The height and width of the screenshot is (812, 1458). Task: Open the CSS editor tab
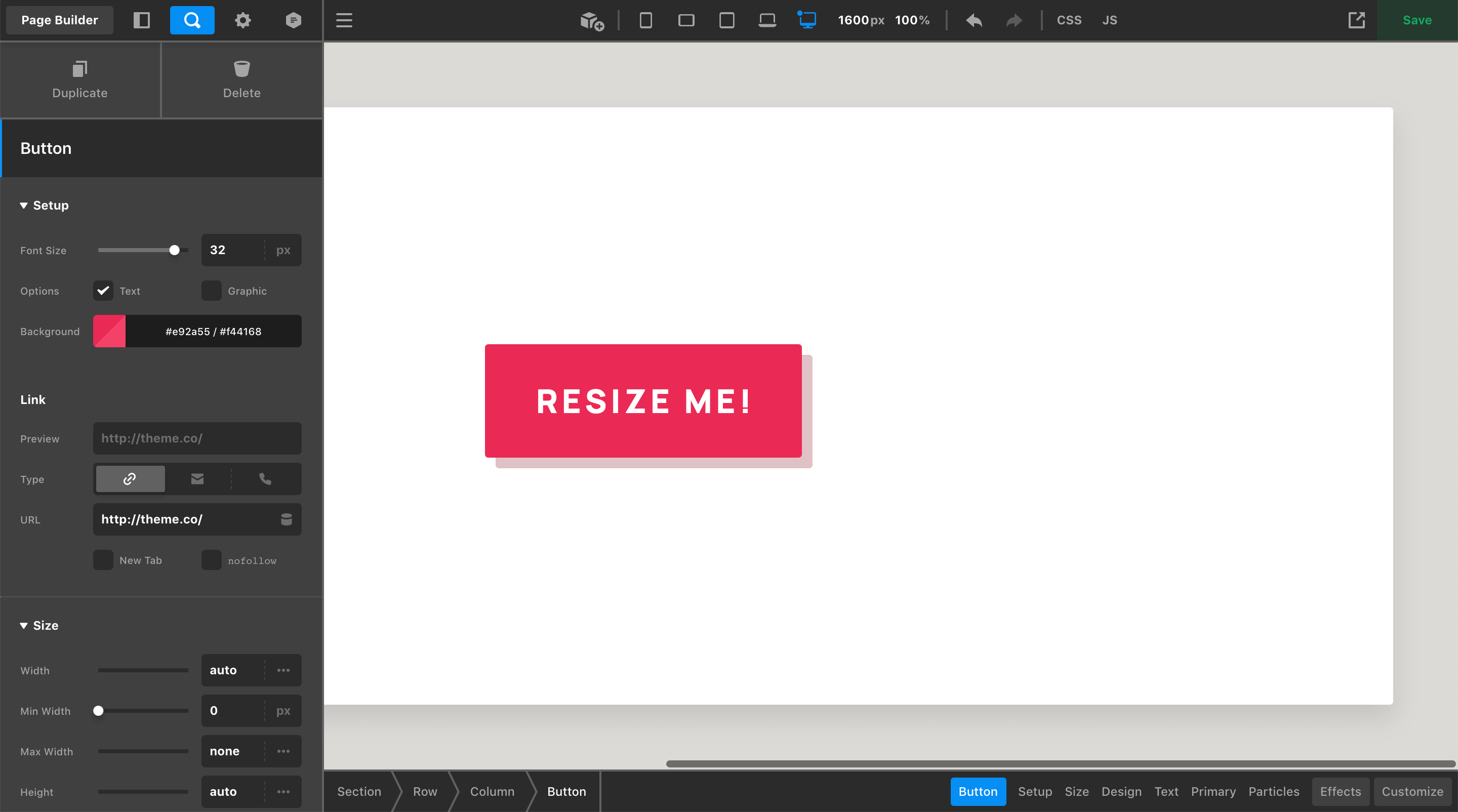[x=1069, y=20]
